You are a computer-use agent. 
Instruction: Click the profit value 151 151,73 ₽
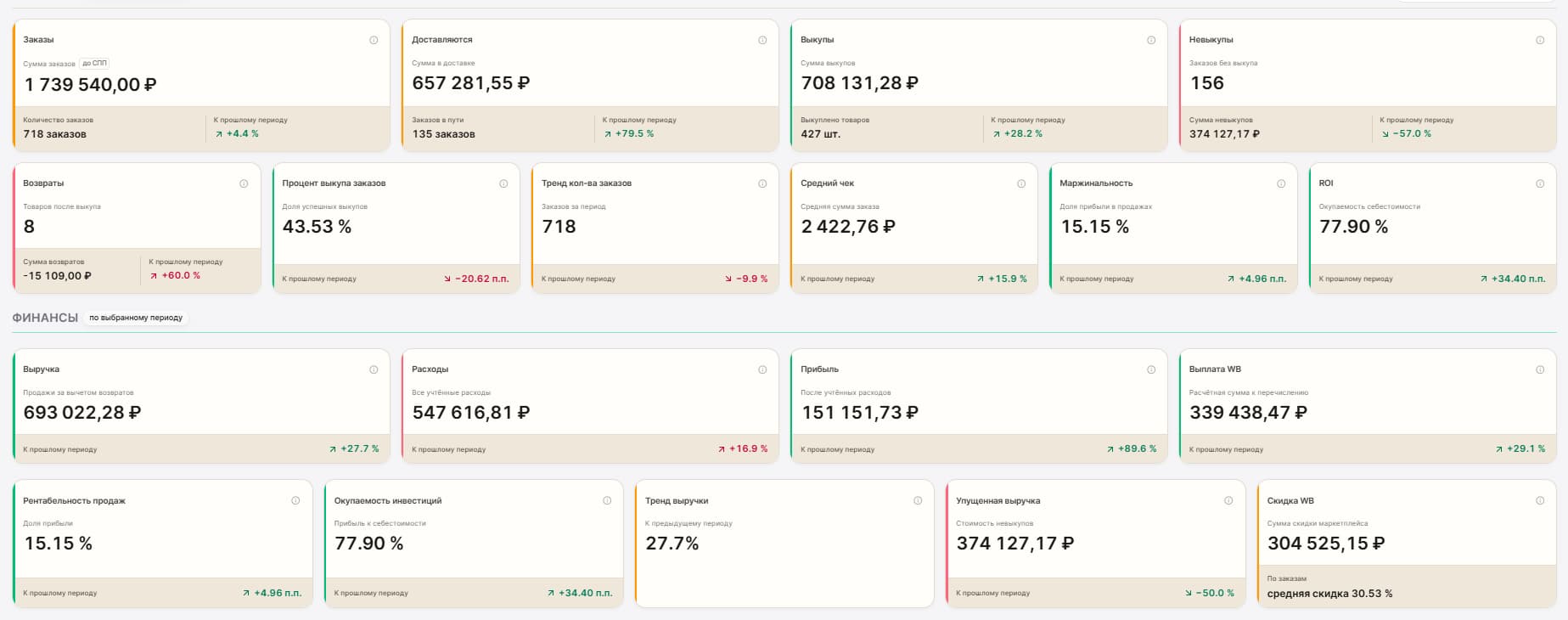(859, 413)
